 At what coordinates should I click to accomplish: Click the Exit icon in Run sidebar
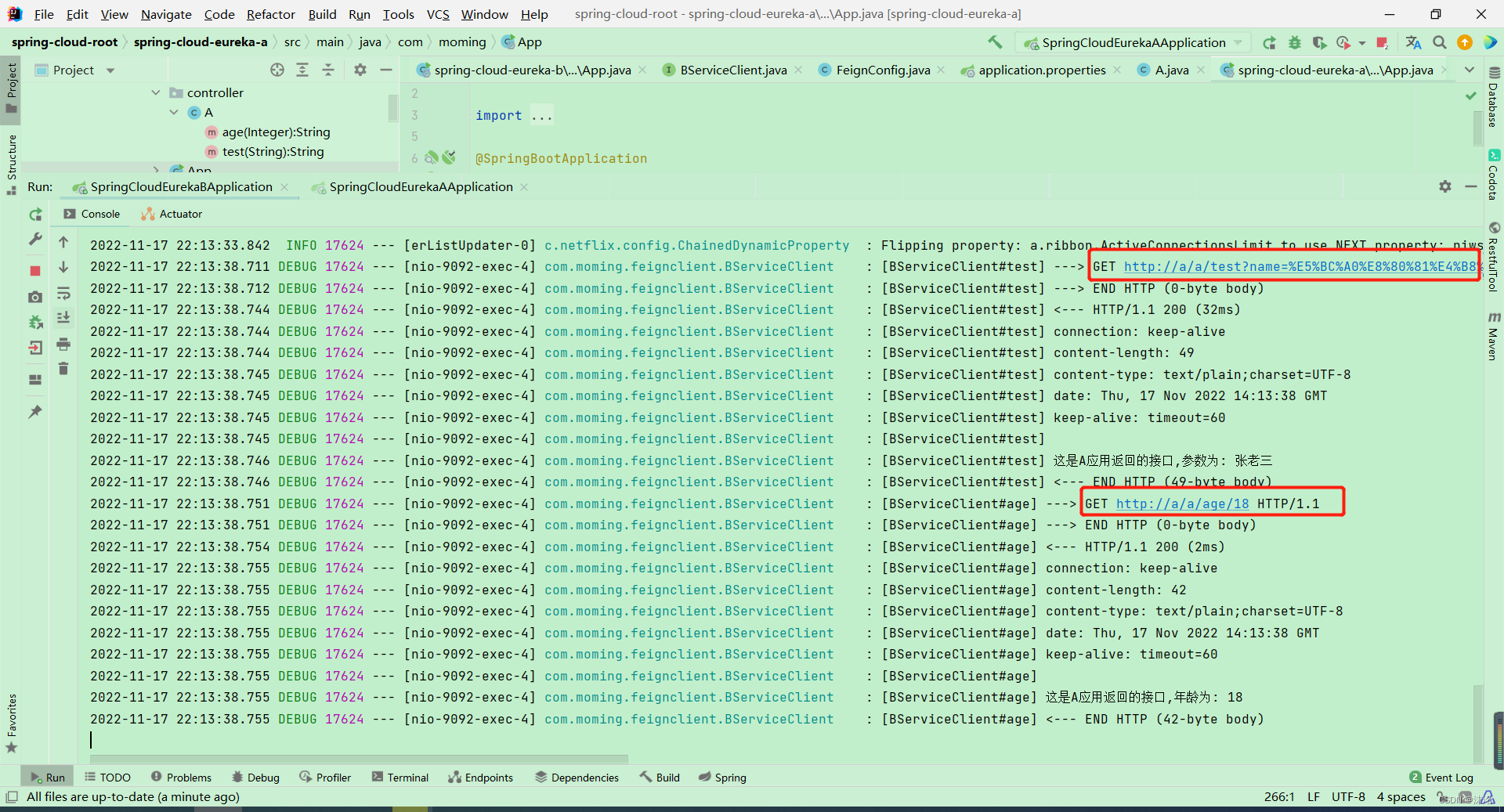(35, 348)
